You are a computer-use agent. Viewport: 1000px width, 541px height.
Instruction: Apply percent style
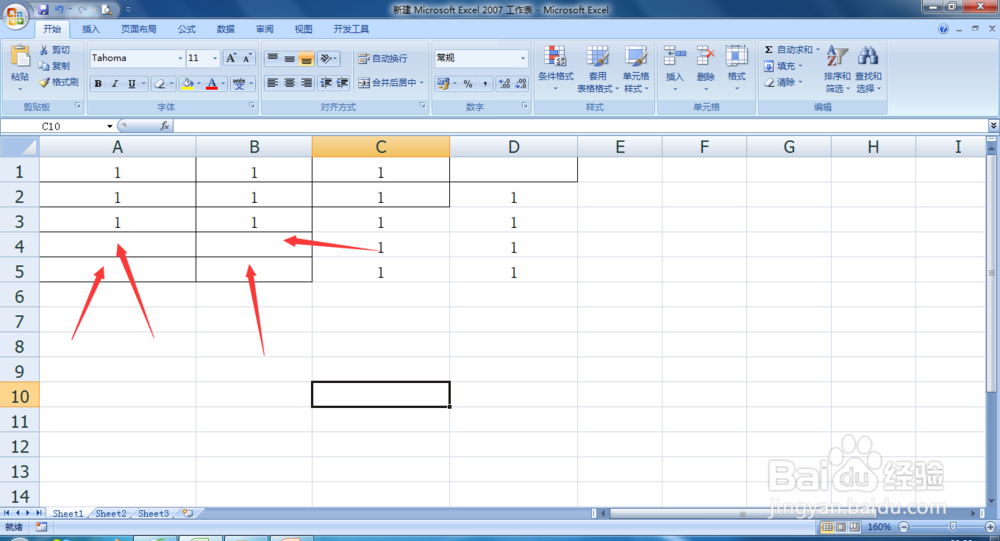tap(468, 84)
